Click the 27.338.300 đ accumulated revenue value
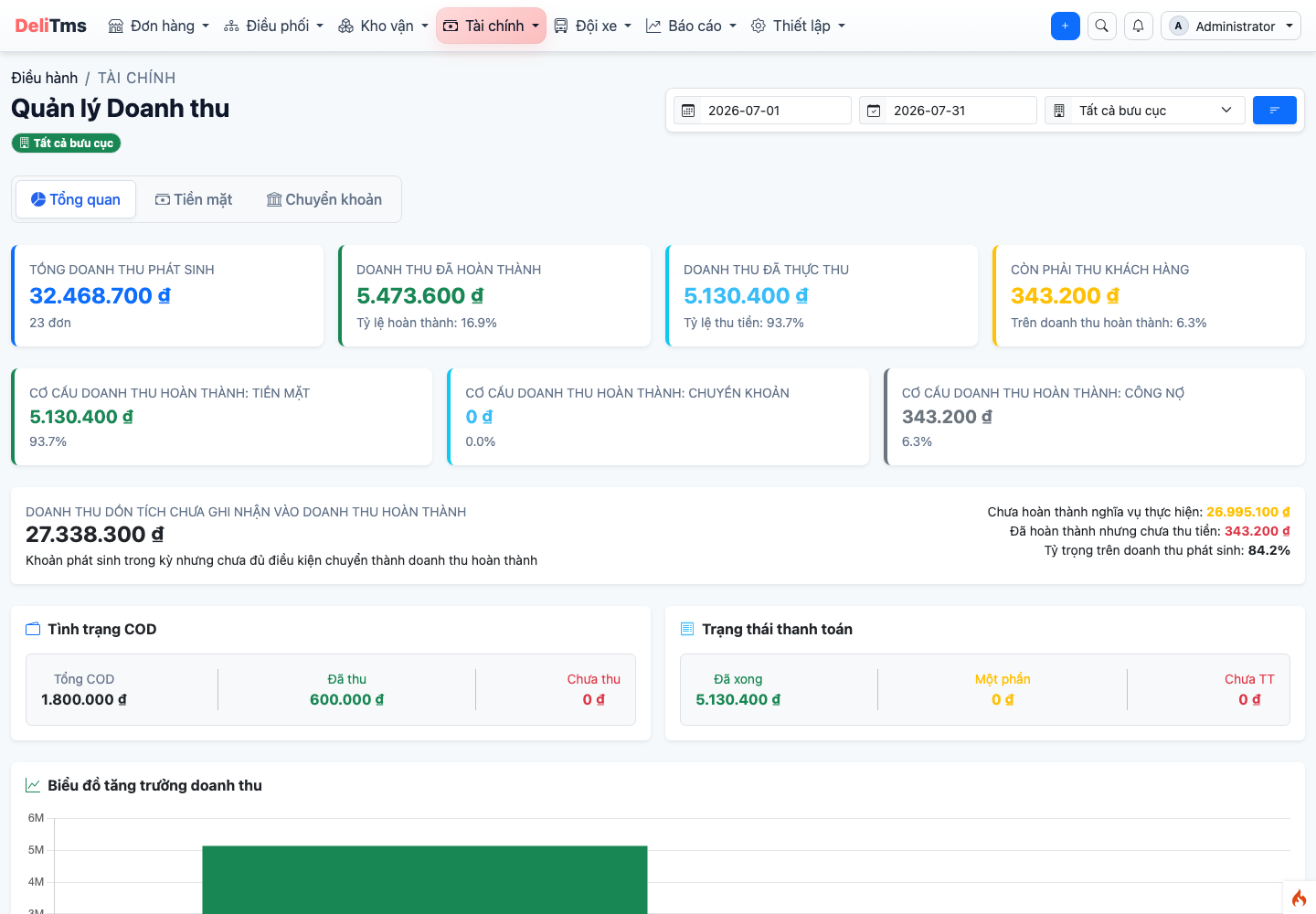1316x914 pixels. [x=95, y=535]
